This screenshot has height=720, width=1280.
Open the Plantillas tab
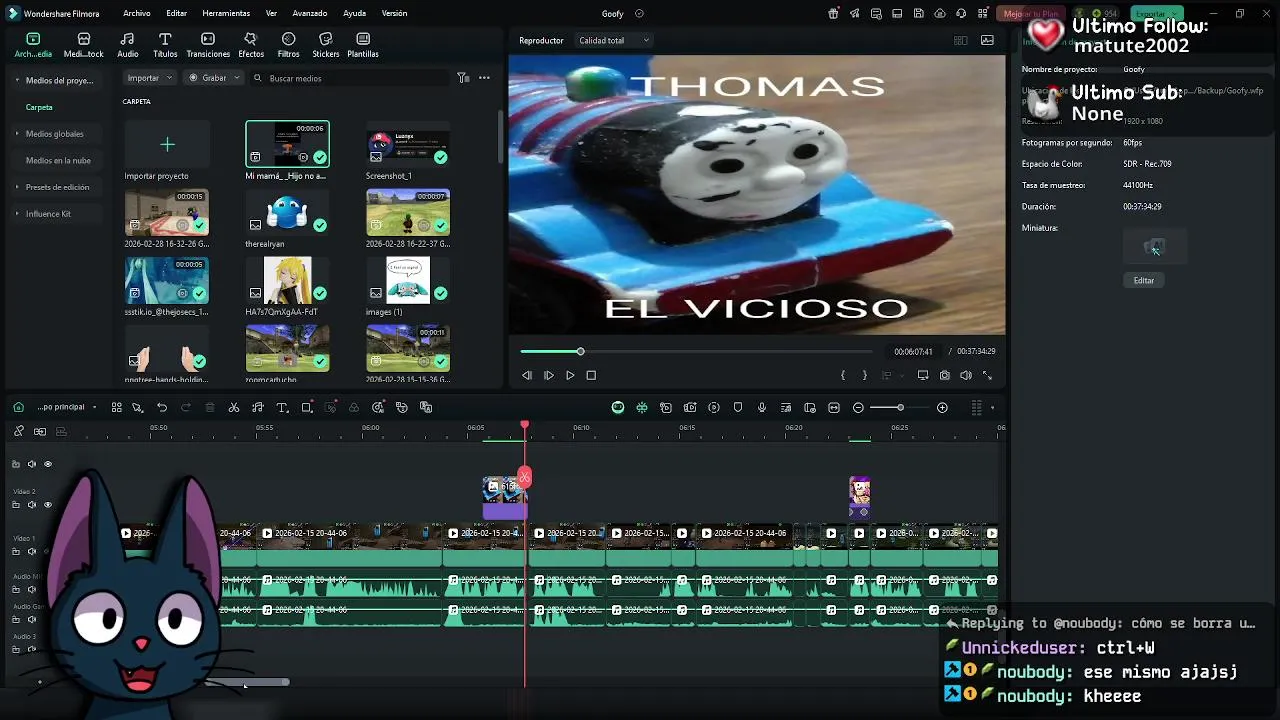click(363, 45)
